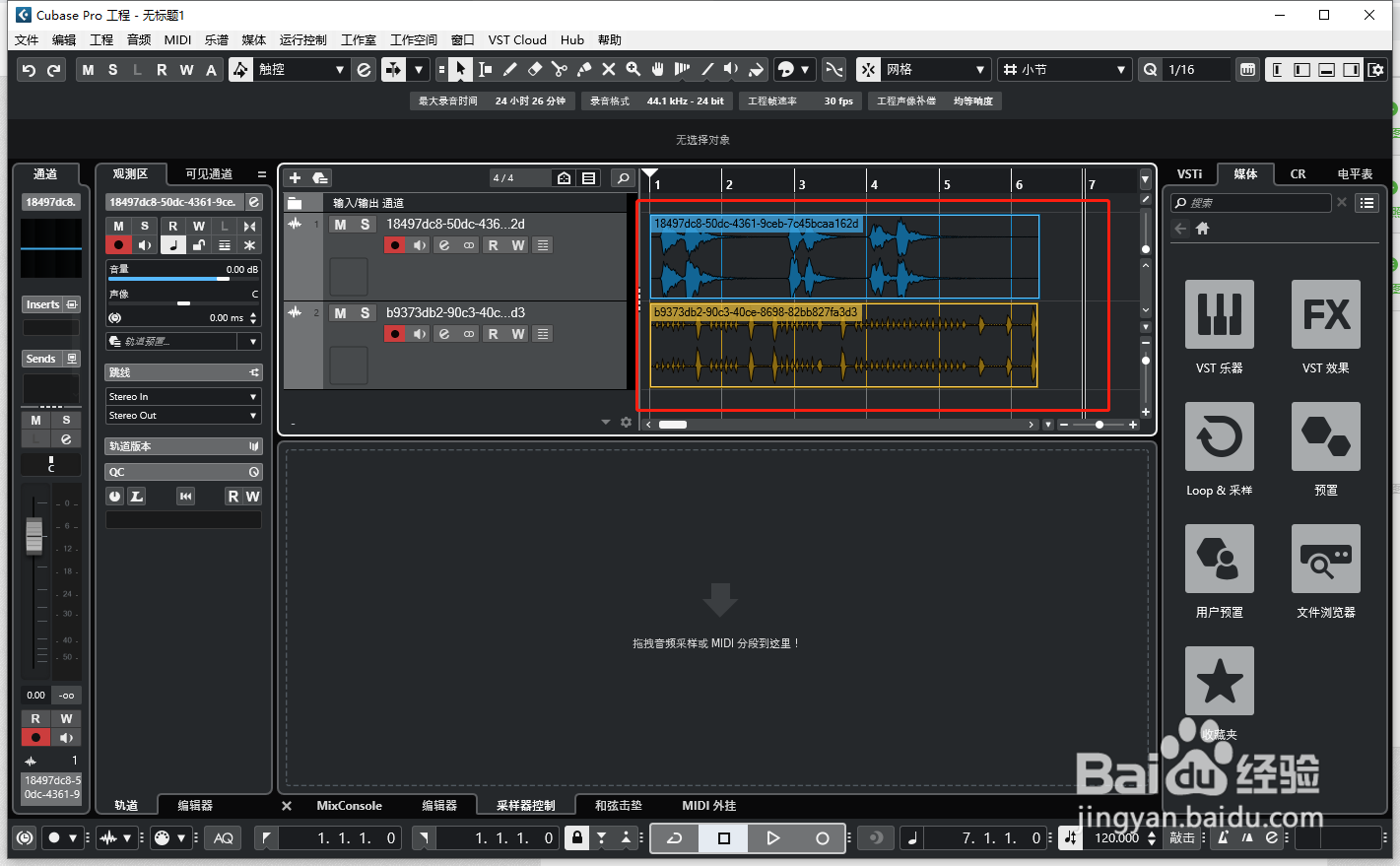Open the 文件 menu
The height and width of the screenshot is (866, 1400).
click(x=27, y=40)
